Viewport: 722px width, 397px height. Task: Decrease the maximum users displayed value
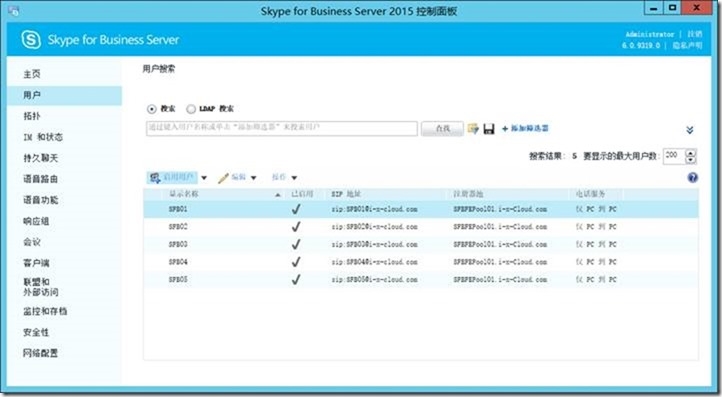click(691, 160)
